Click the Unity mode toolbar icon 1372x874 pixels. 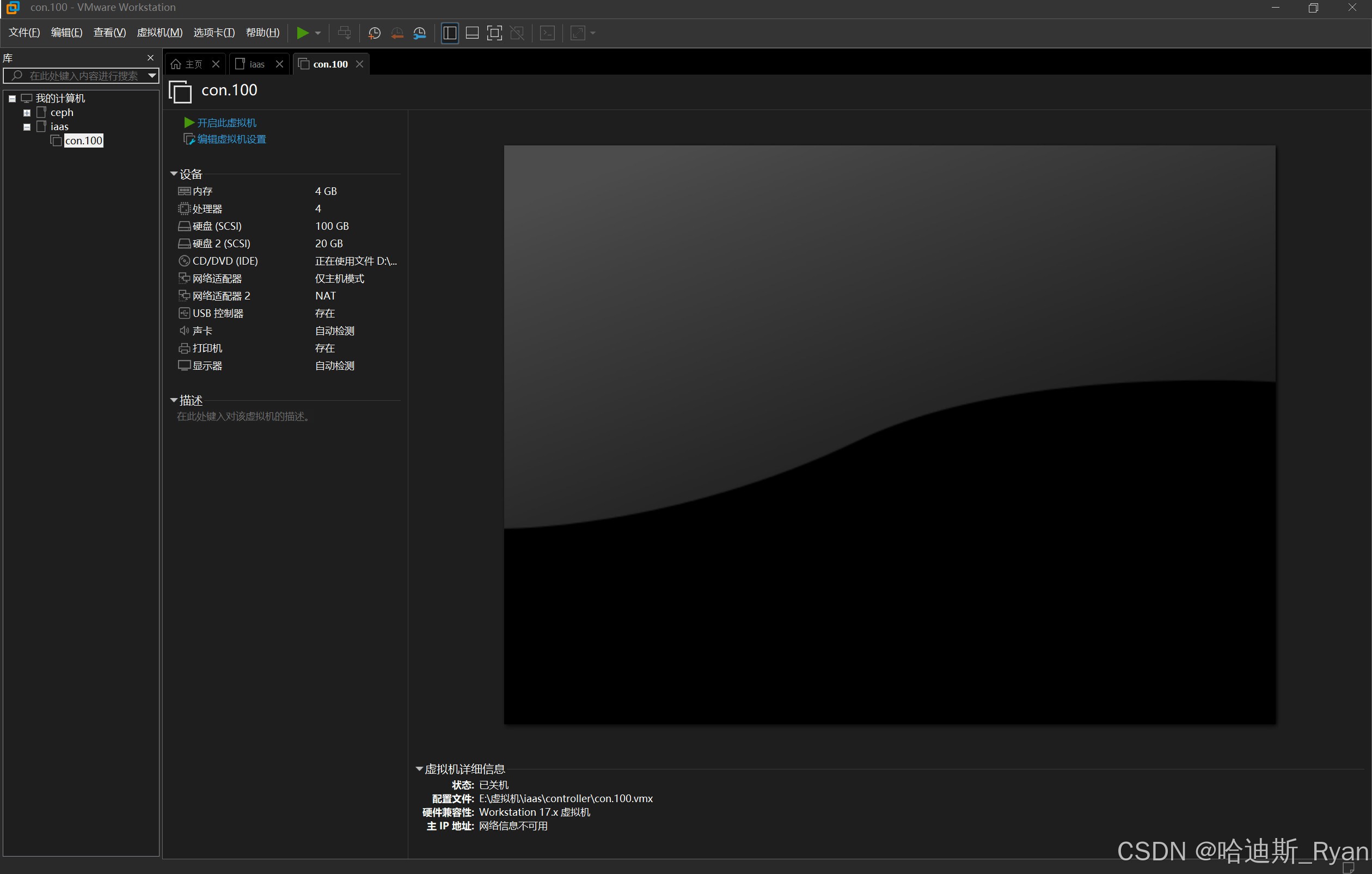pyautogui.click(x=517, y=33)
